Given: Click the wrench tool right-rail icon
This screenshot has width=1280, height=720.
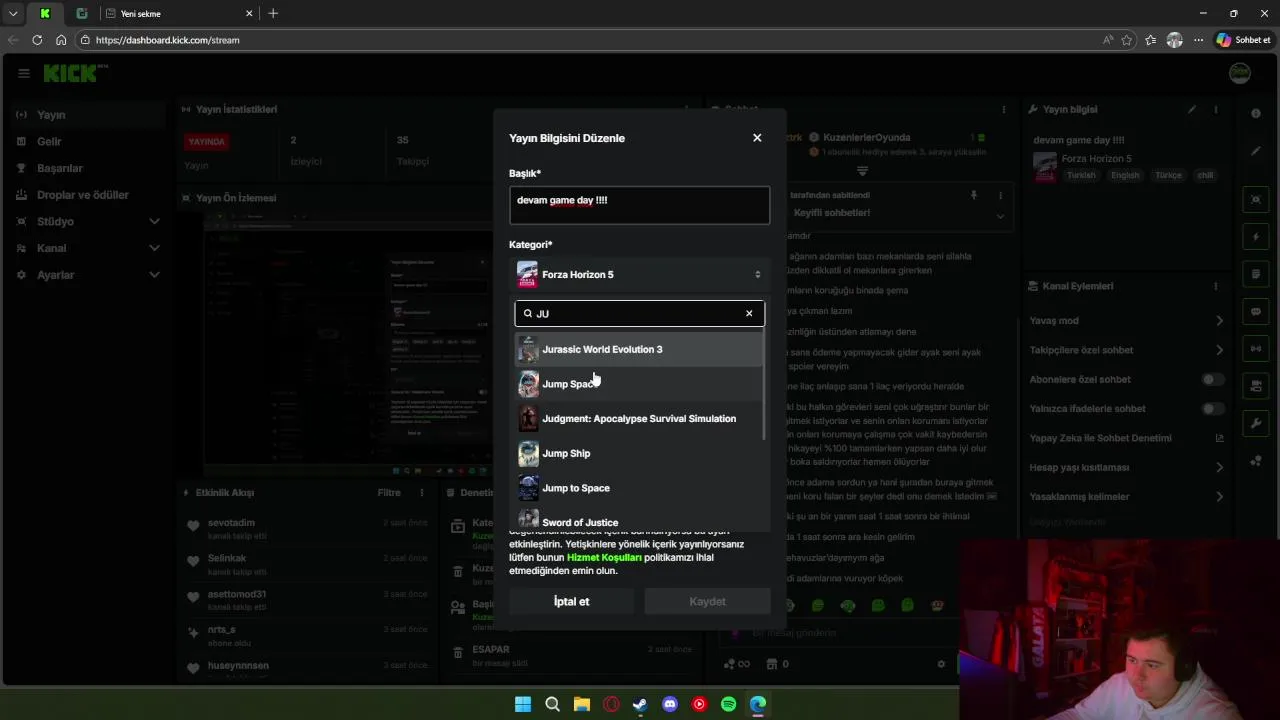Looking at the screenshot, I should [x=1256, y=423].
